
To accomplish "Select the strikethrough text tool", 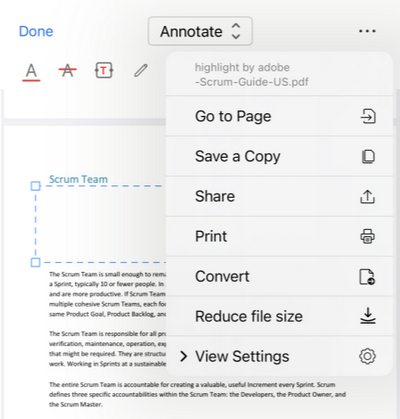I will tap(68, 71).
